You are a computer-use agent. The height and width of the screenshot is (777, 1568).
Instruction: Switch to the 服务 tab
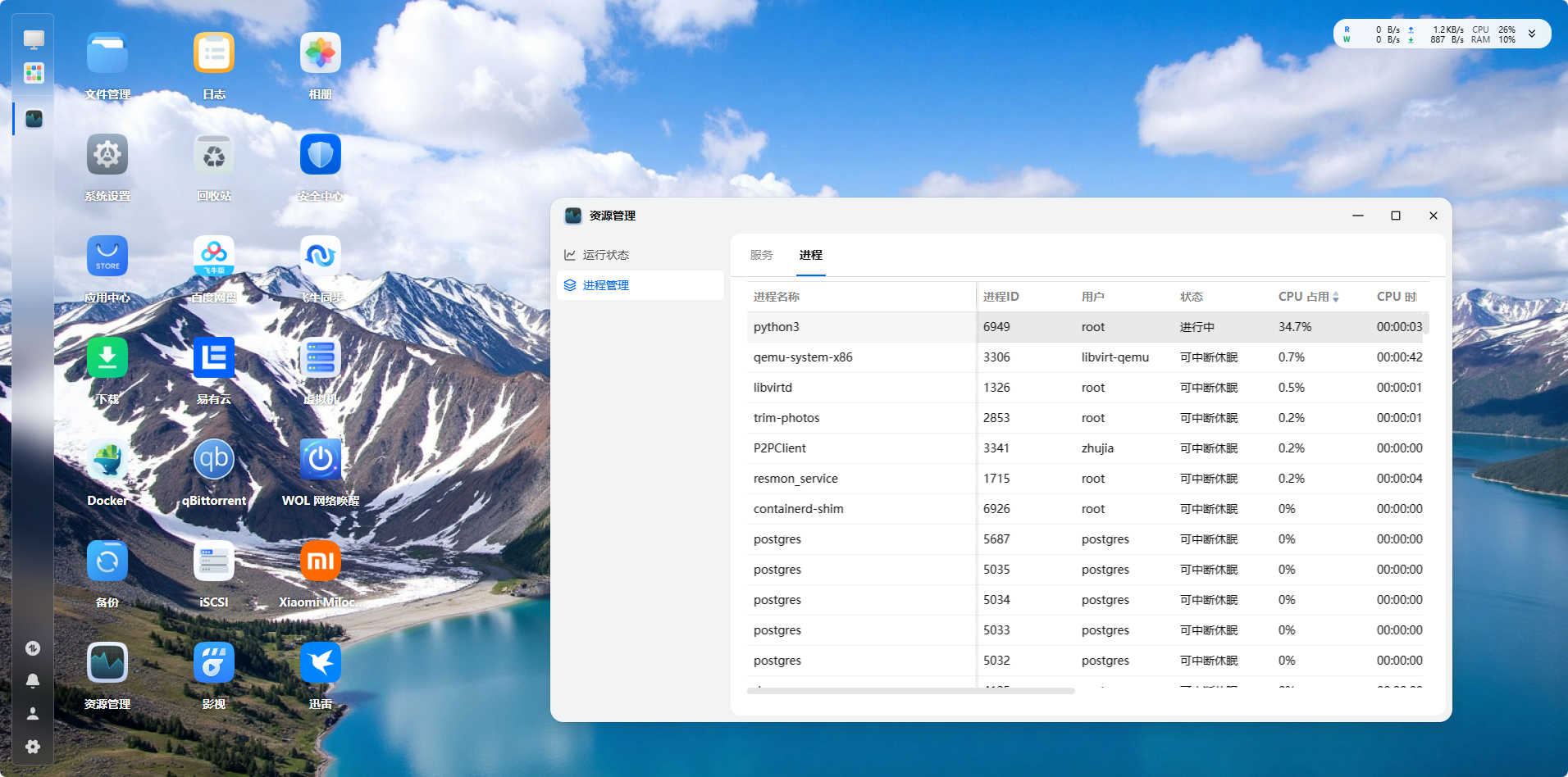(761, 255)
